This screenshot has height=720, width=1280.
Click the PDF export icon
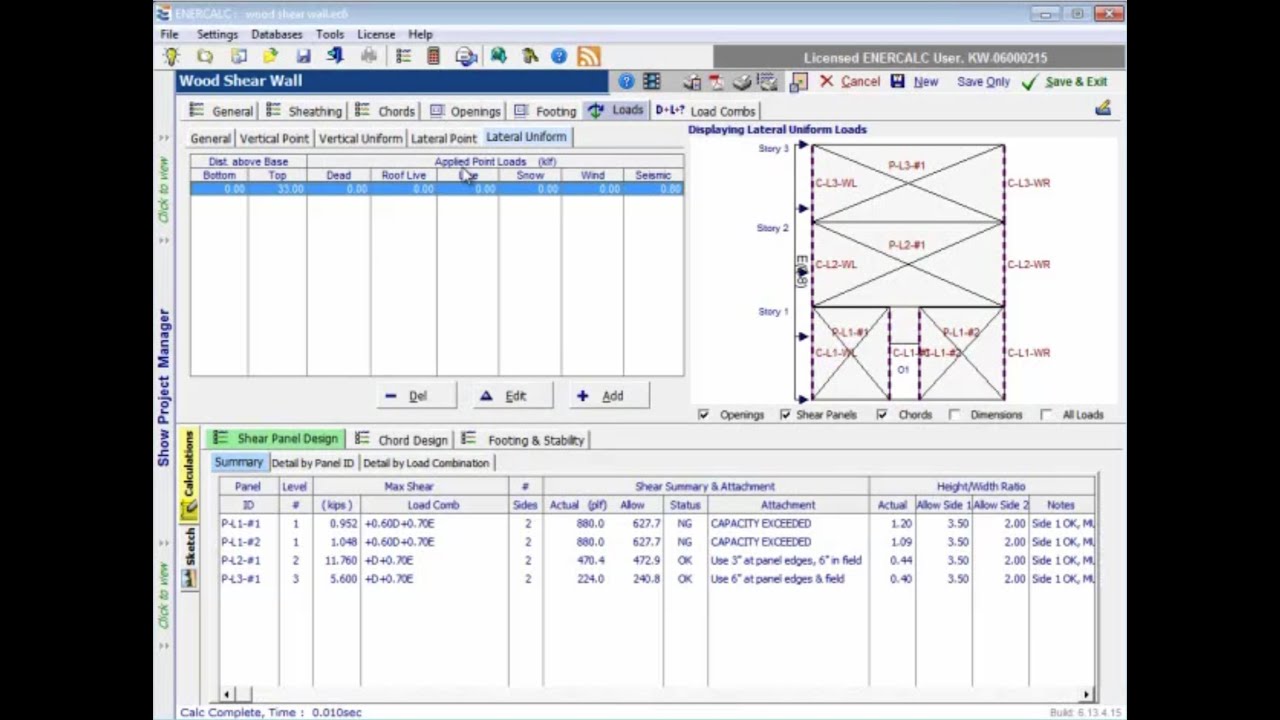716,82
